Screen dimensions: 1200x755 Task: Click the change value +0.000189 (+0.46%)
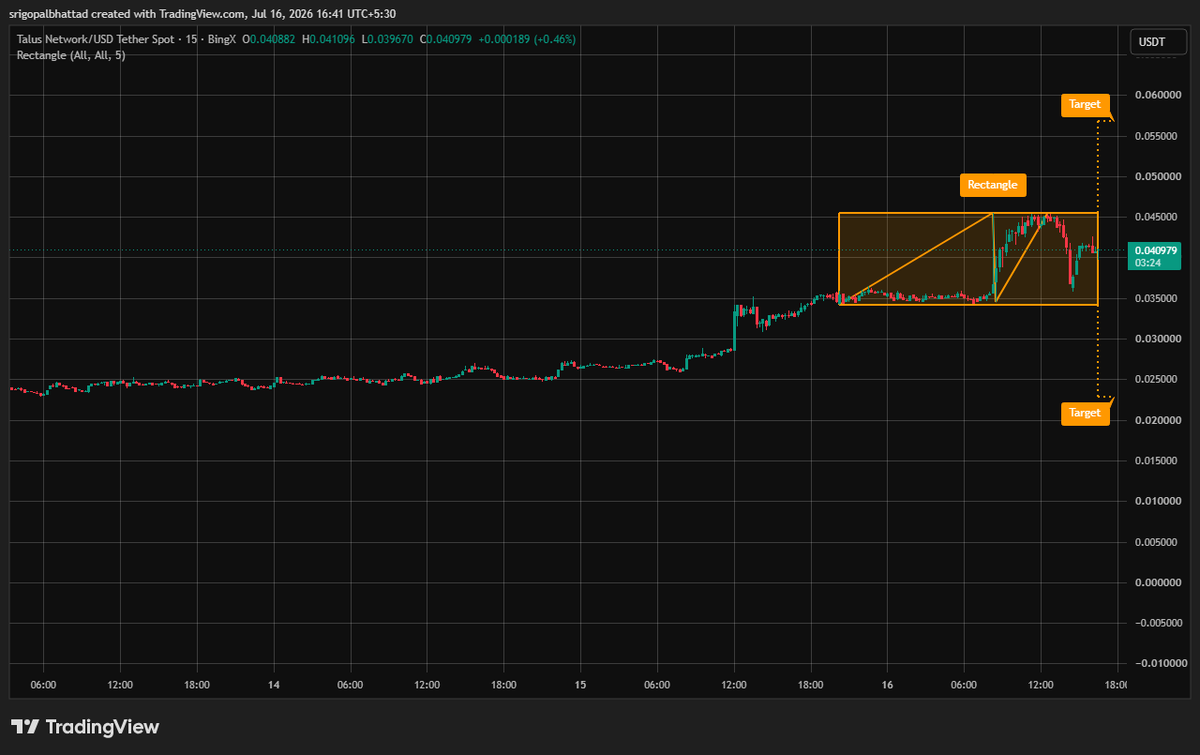coord(526,39)
